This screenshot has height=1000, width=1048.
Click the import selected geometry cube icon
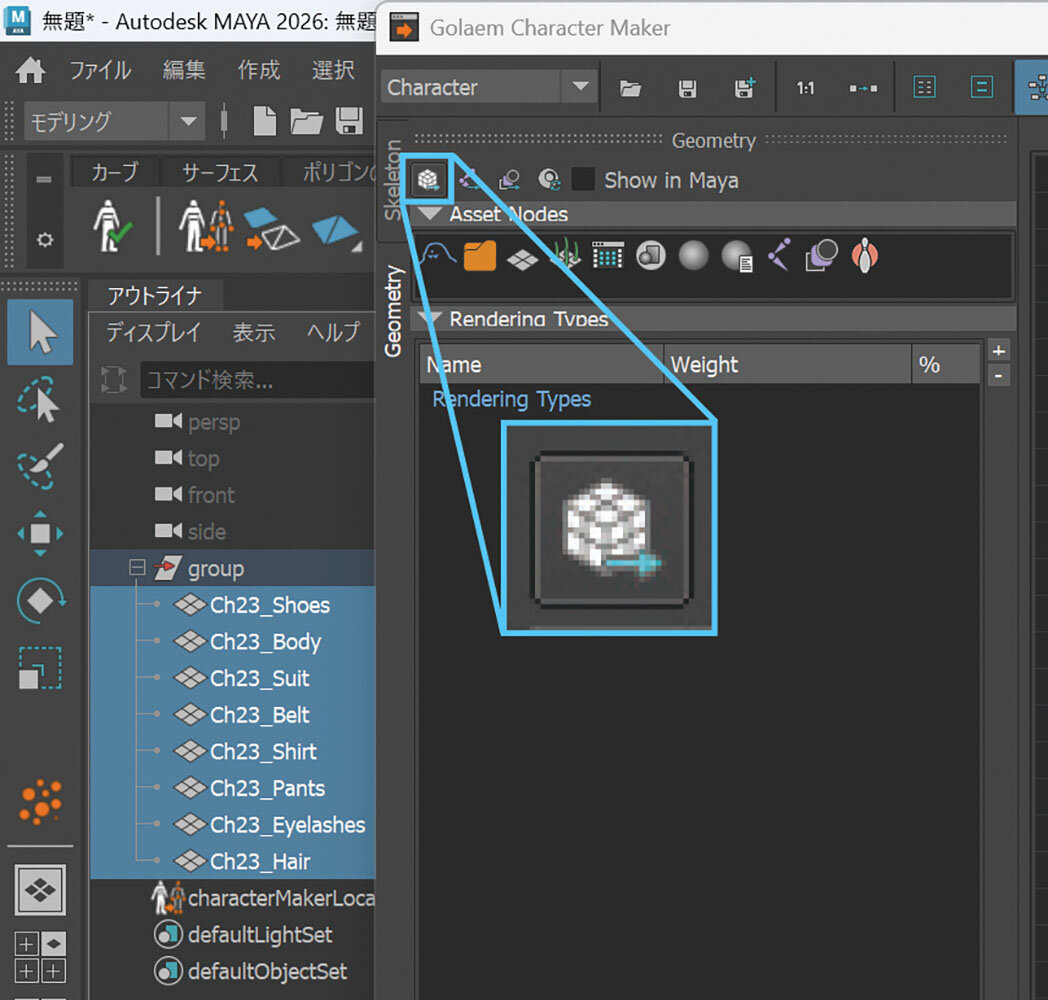pyautogui.click(x=428, y=180)
